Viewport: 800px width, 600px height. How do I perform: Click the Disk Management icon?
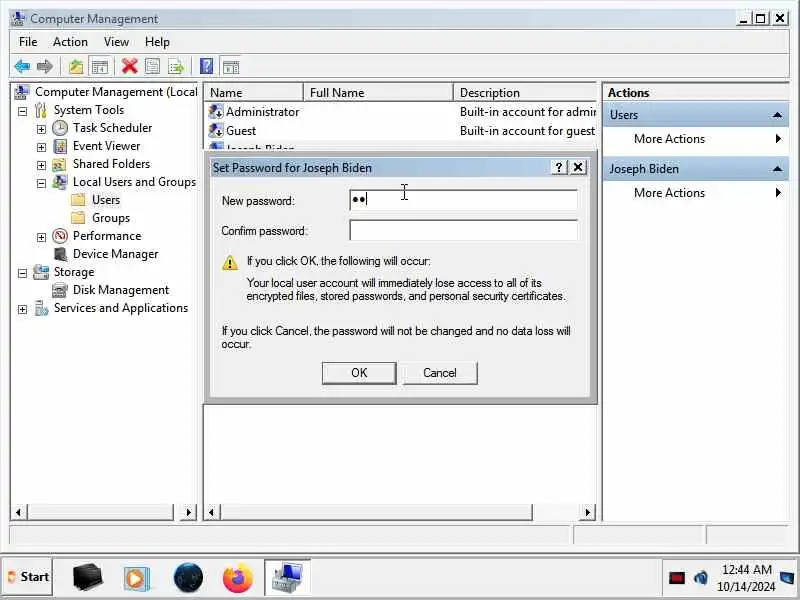60,290
